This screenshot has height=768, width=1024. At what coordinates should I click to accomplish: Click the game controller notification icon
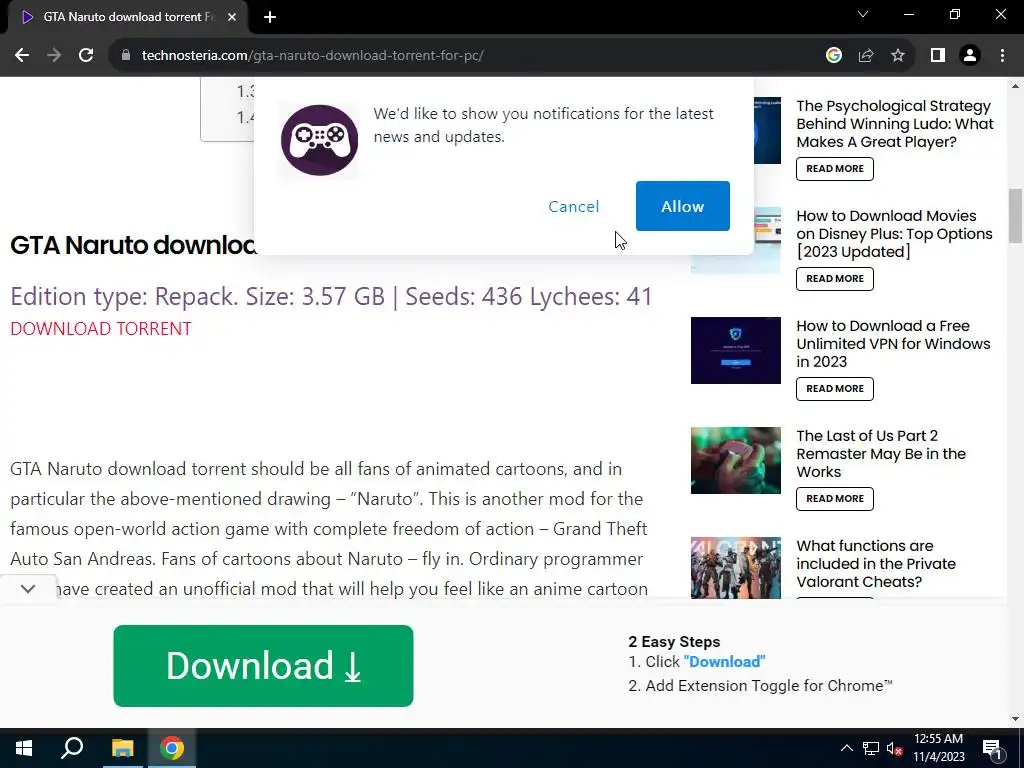pyautogui.click(x=319, y=140)
